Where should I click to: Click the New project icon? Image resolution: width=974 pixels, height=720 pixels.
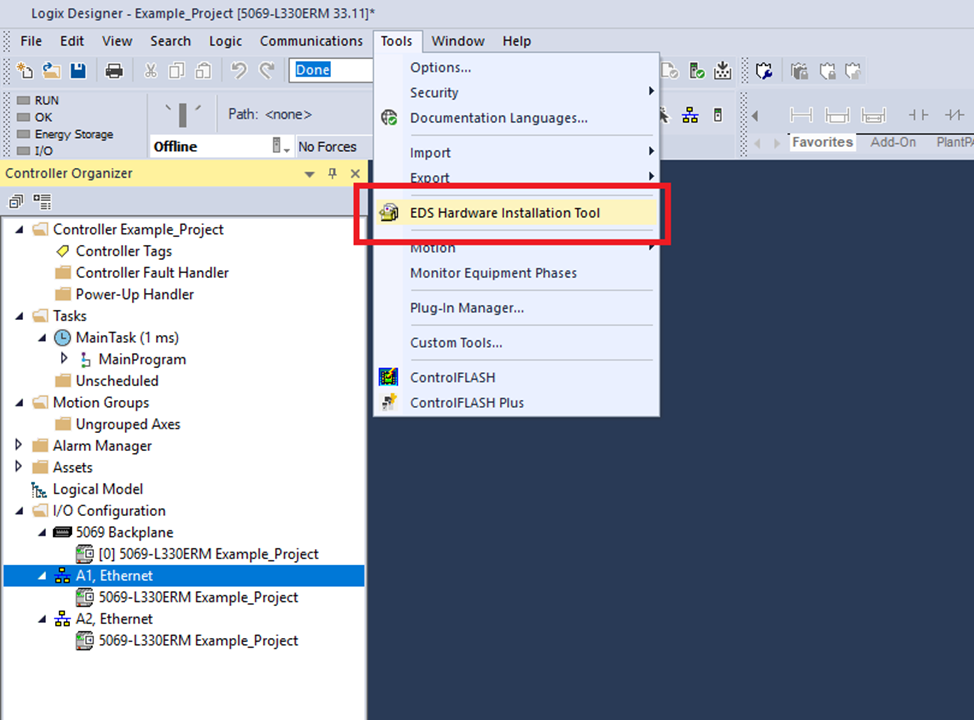(25, 71)
